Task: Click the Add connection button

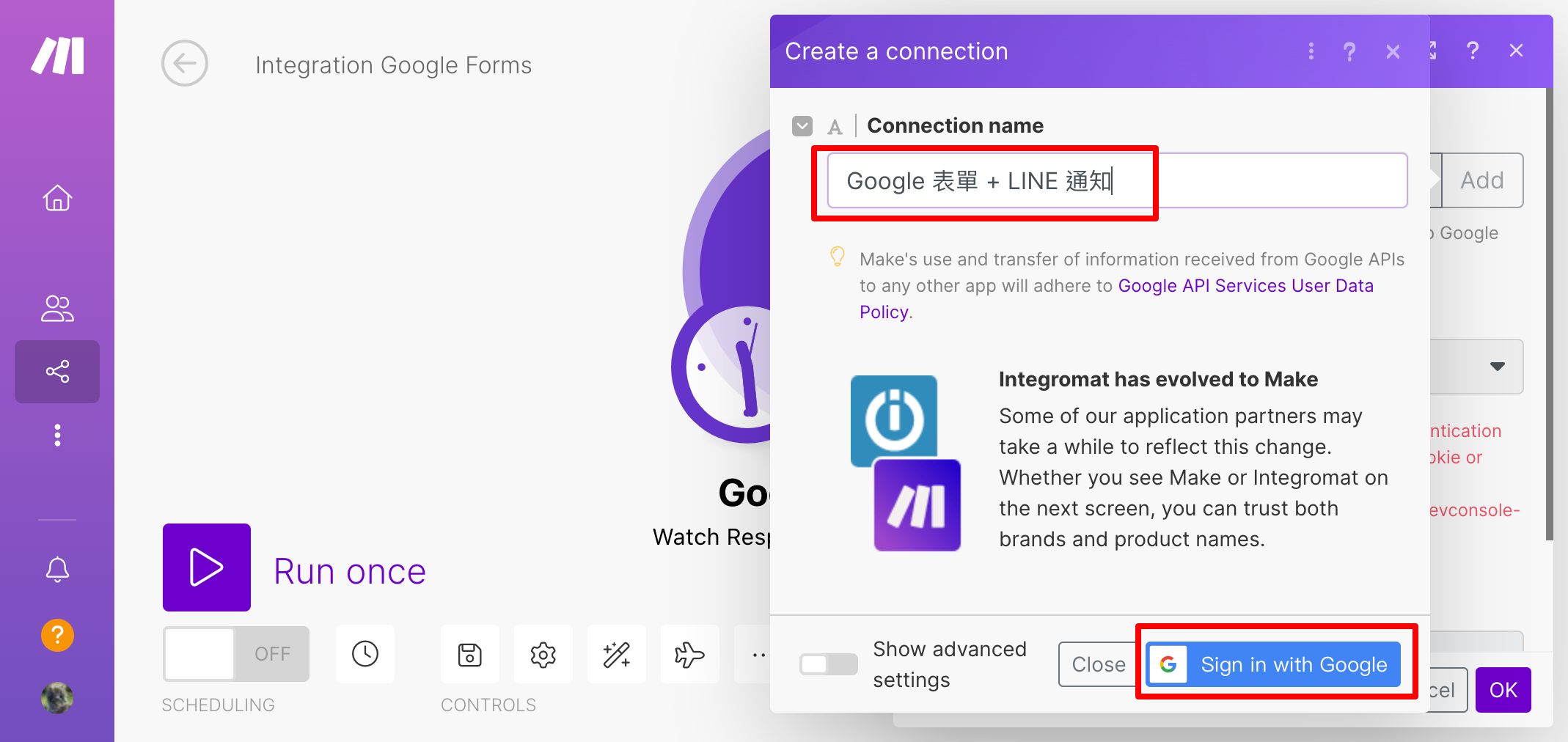Action: coord(1482,180)
